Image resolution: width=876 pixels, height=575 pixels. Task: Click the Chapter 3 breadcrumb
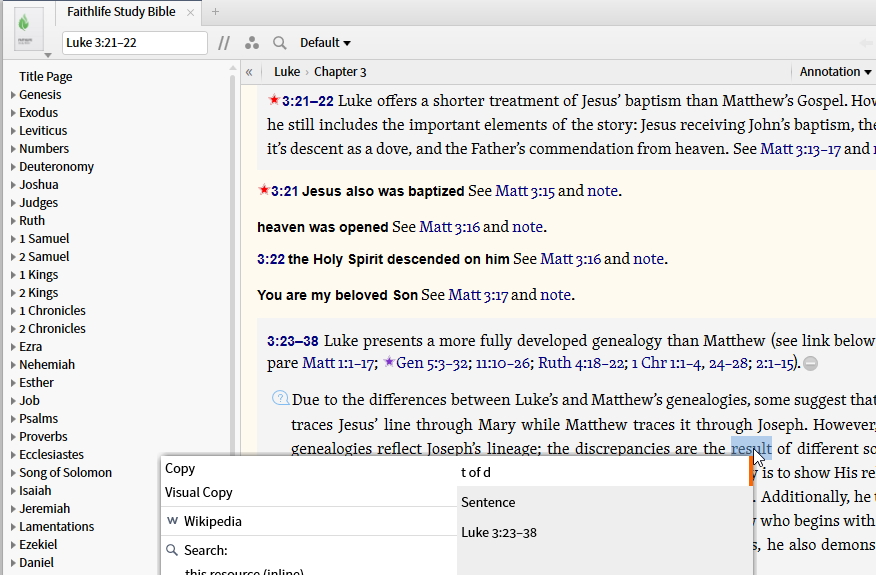pos(340,72)
